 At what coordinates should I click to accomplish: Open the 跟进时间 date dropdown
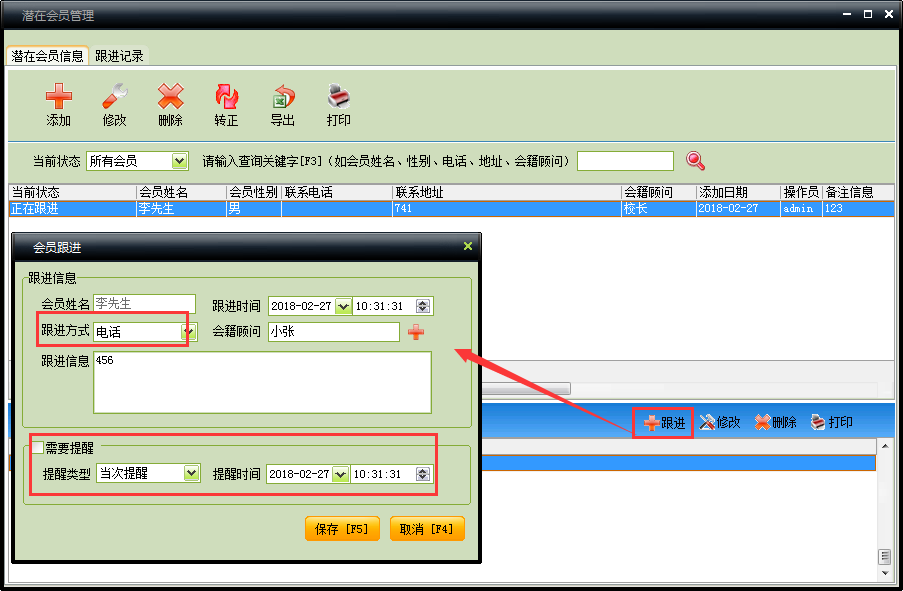click(x=343, y=306)
